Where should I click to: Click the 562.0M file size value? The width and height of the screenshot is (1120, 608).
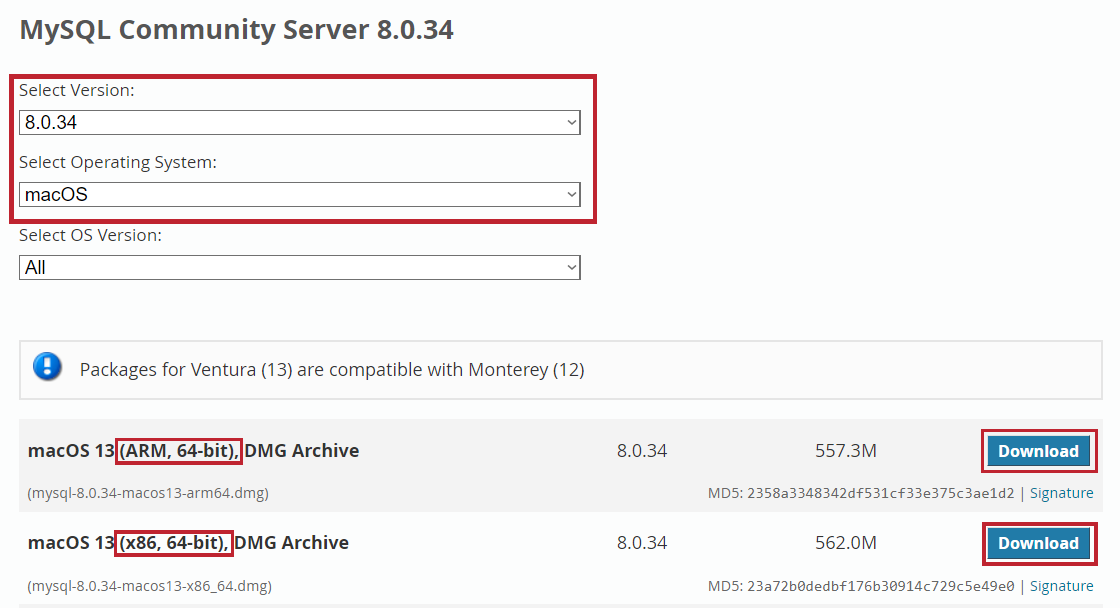click(x=846, y=543)
